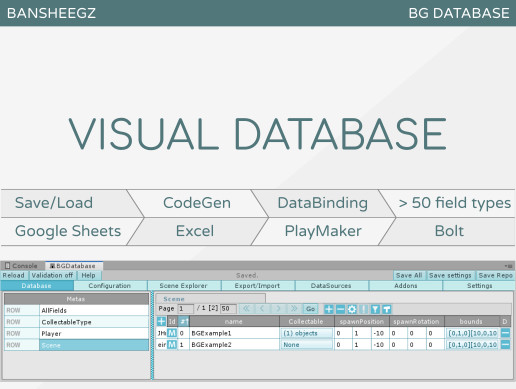Image resolution: width=516 pixels, height=389 pixels.
Task: Click the Help button
Action: 88,275
